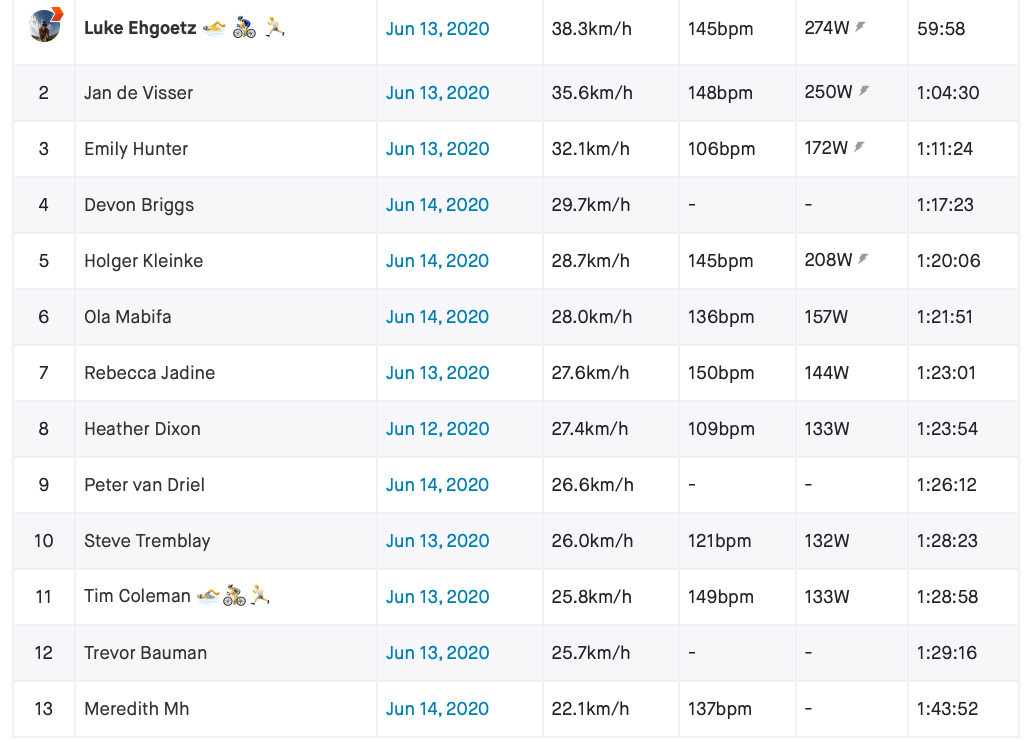Select Peter van Driel's name in row 9
Viewport: 1030px width, 742px height.
[x=145, y=485]
